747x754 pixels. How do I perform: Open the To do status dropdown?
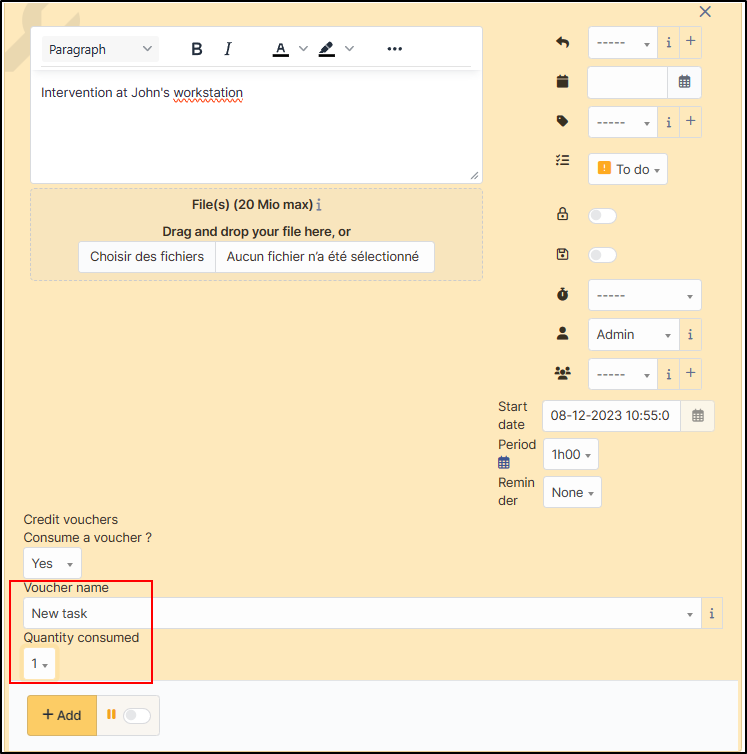coord(628,170)
